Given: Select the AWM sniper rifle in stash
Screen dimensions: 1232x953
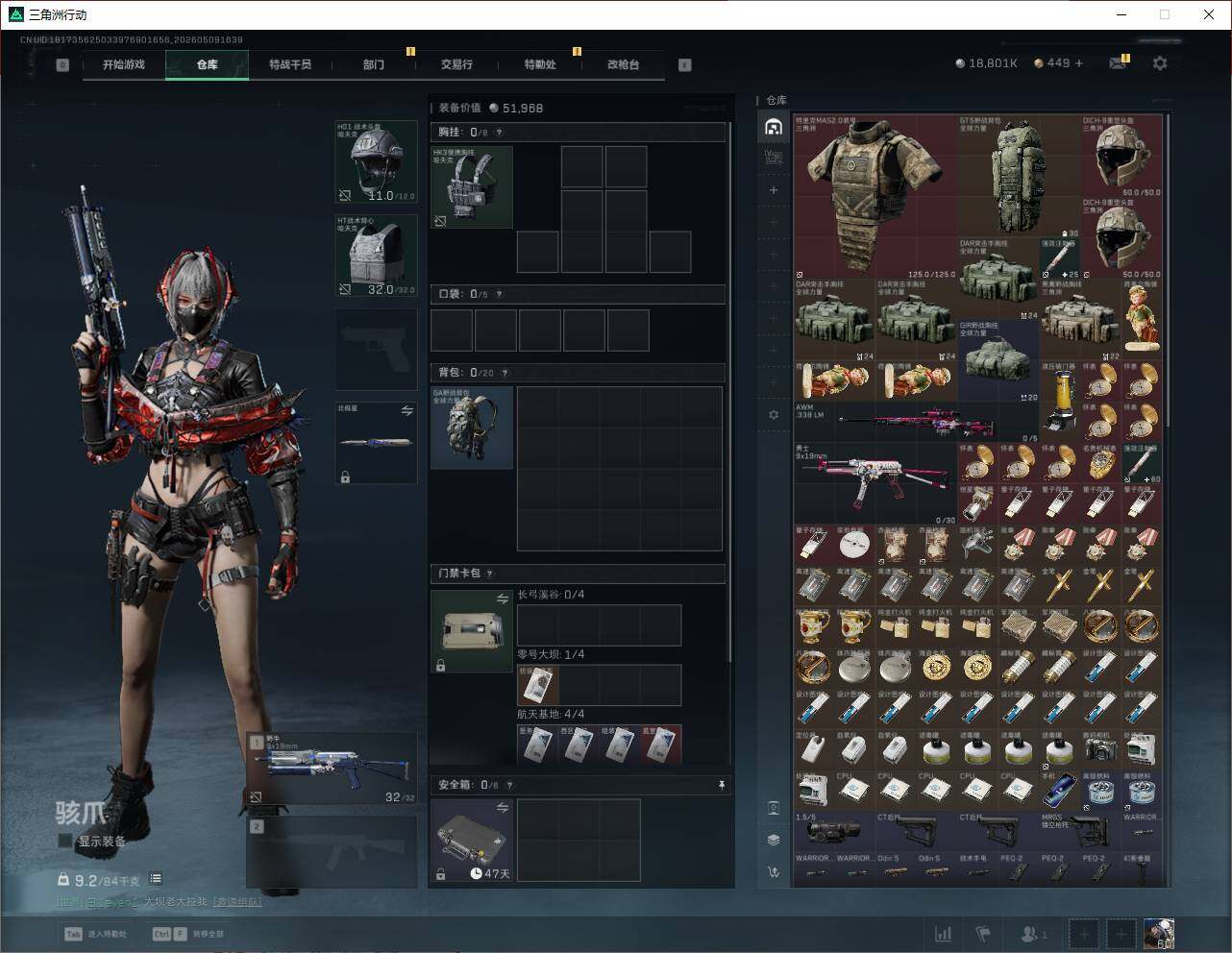Looking at the screenshot, I should (x=917, y=422).
